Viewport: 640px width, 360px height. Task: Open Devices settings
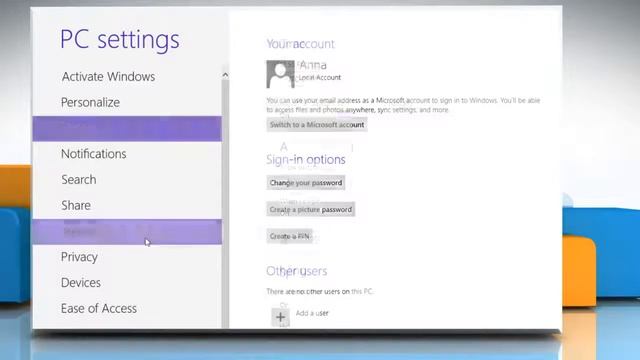pos(81,282)
